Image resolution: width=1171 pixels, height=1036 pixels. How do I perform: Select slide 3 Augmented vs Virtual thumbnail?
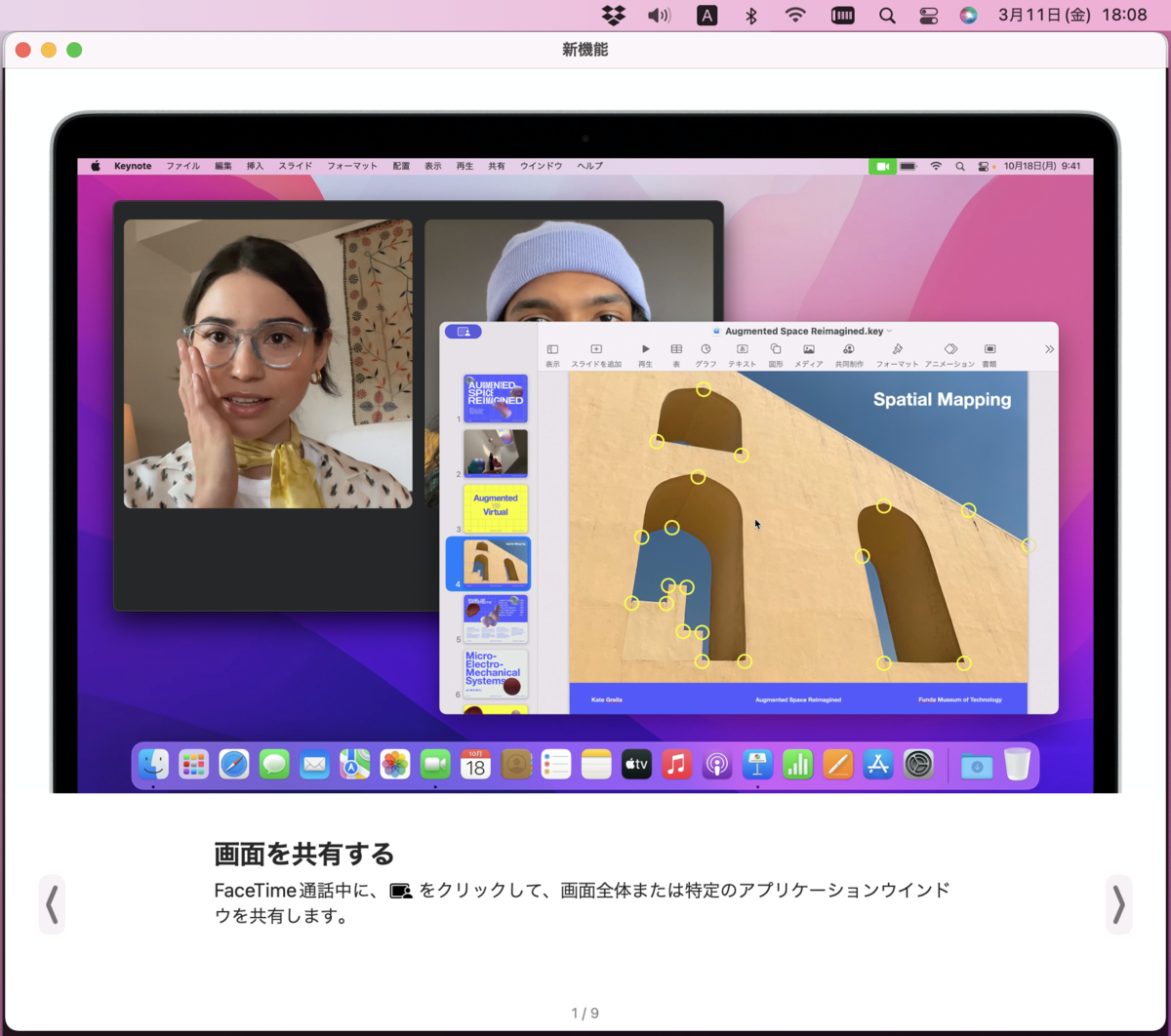[494, 507]
